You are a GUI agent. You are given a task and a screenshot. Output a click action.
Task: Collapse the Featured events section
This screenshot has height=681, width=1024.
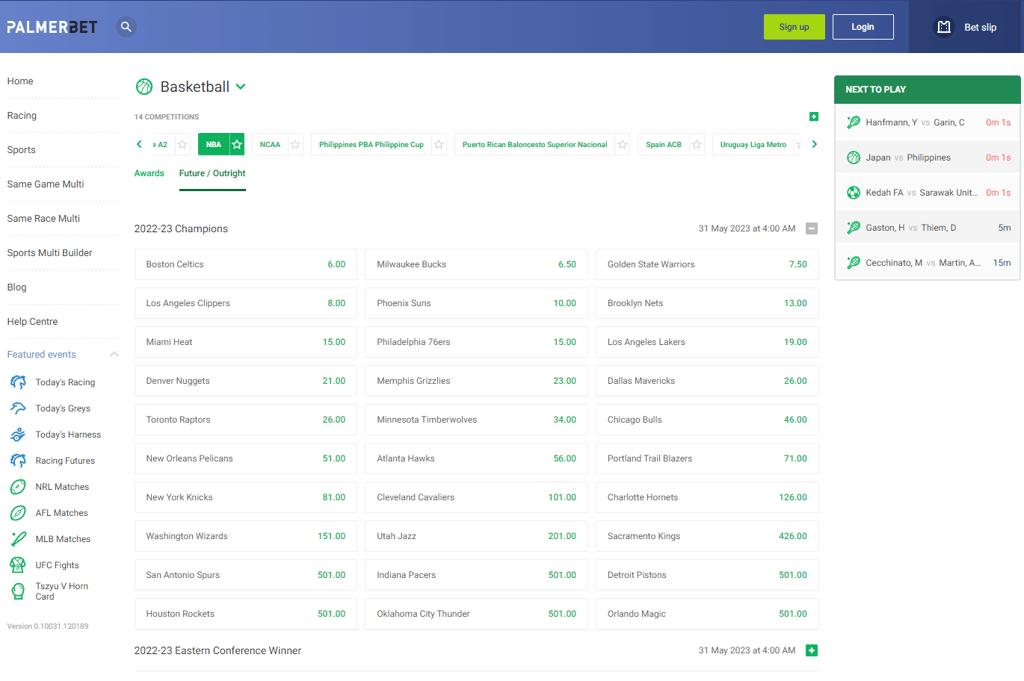pyautogui.click(x=114, y=354)
